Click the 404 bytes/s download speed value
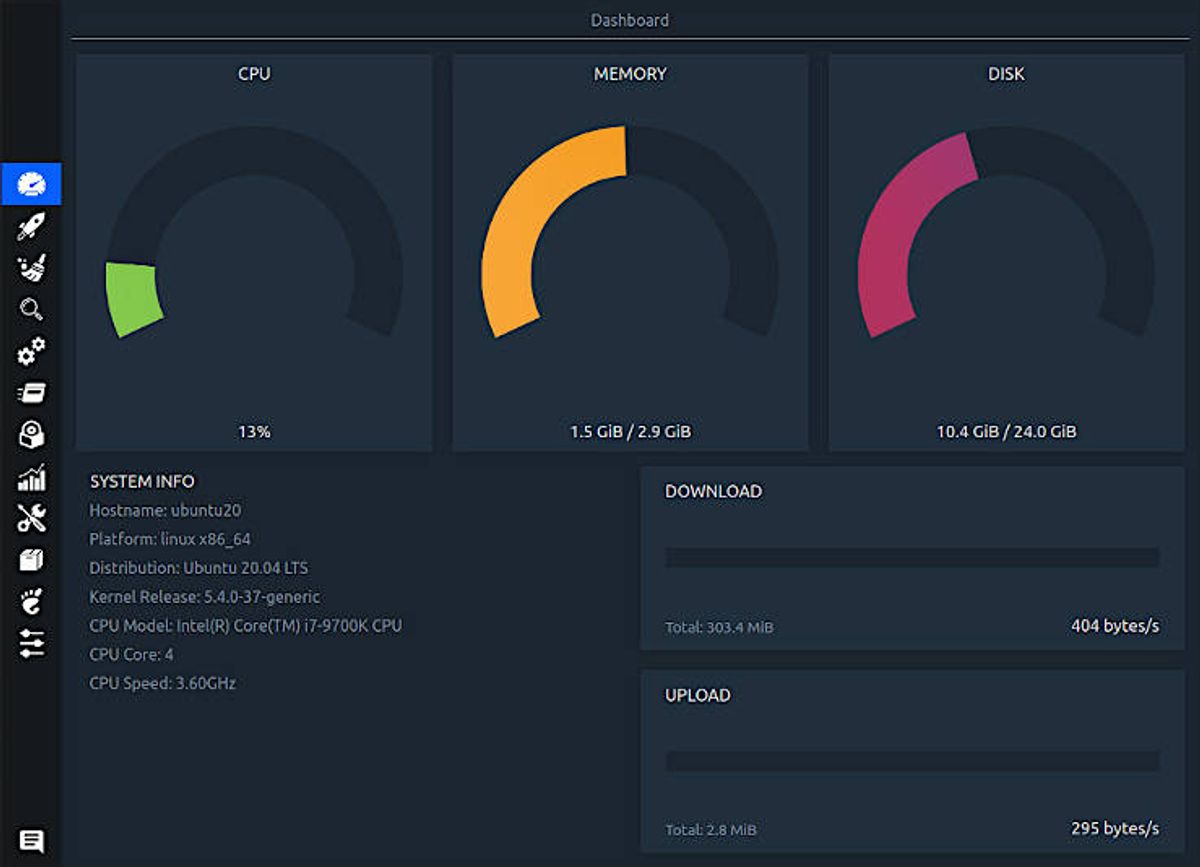This screenshot has width=1200, height=867. click(x=1118, y=626)
